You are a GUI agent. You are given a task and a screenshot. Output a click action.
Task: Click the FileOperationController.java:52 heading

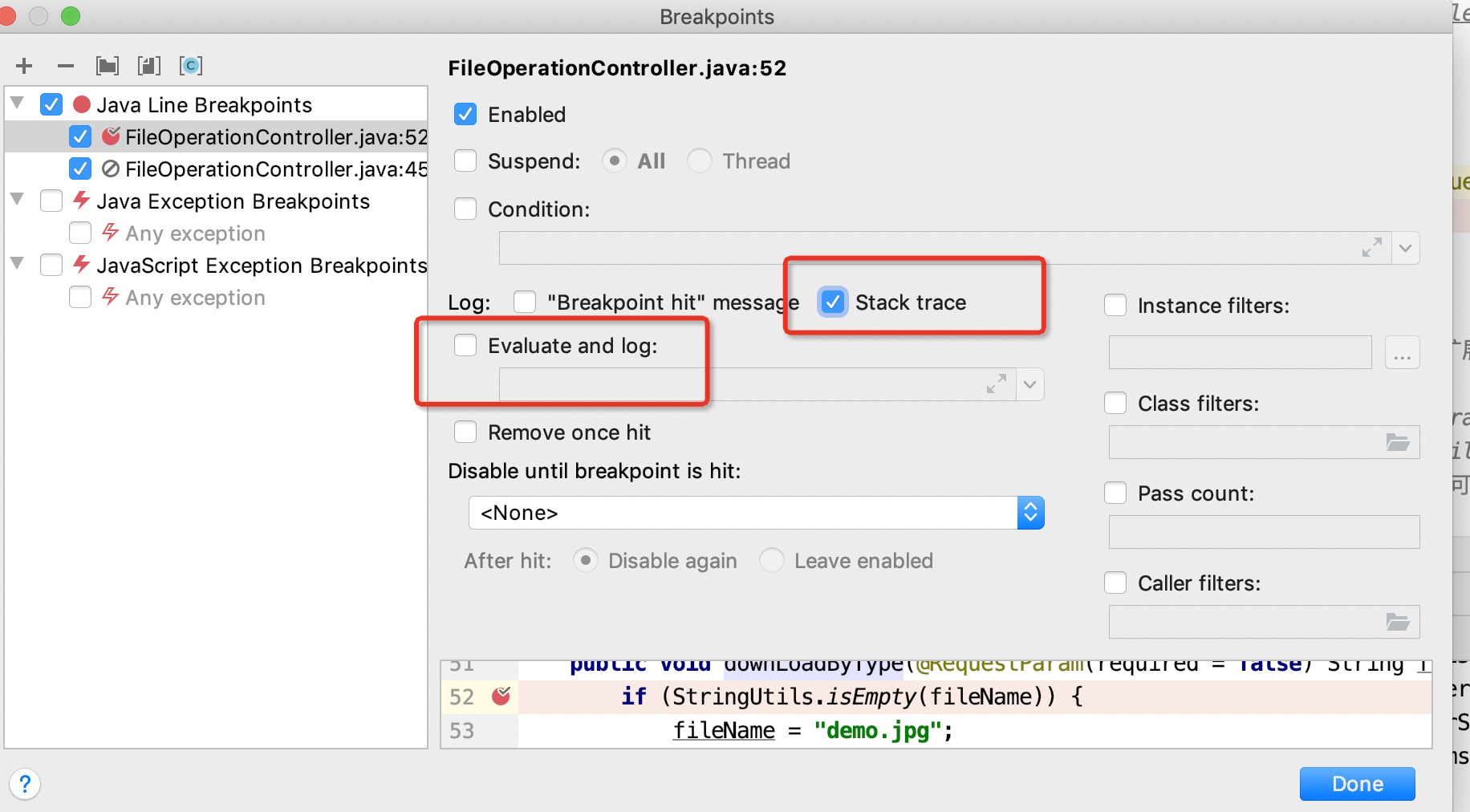pyautogui.click(x=617, y=68)
